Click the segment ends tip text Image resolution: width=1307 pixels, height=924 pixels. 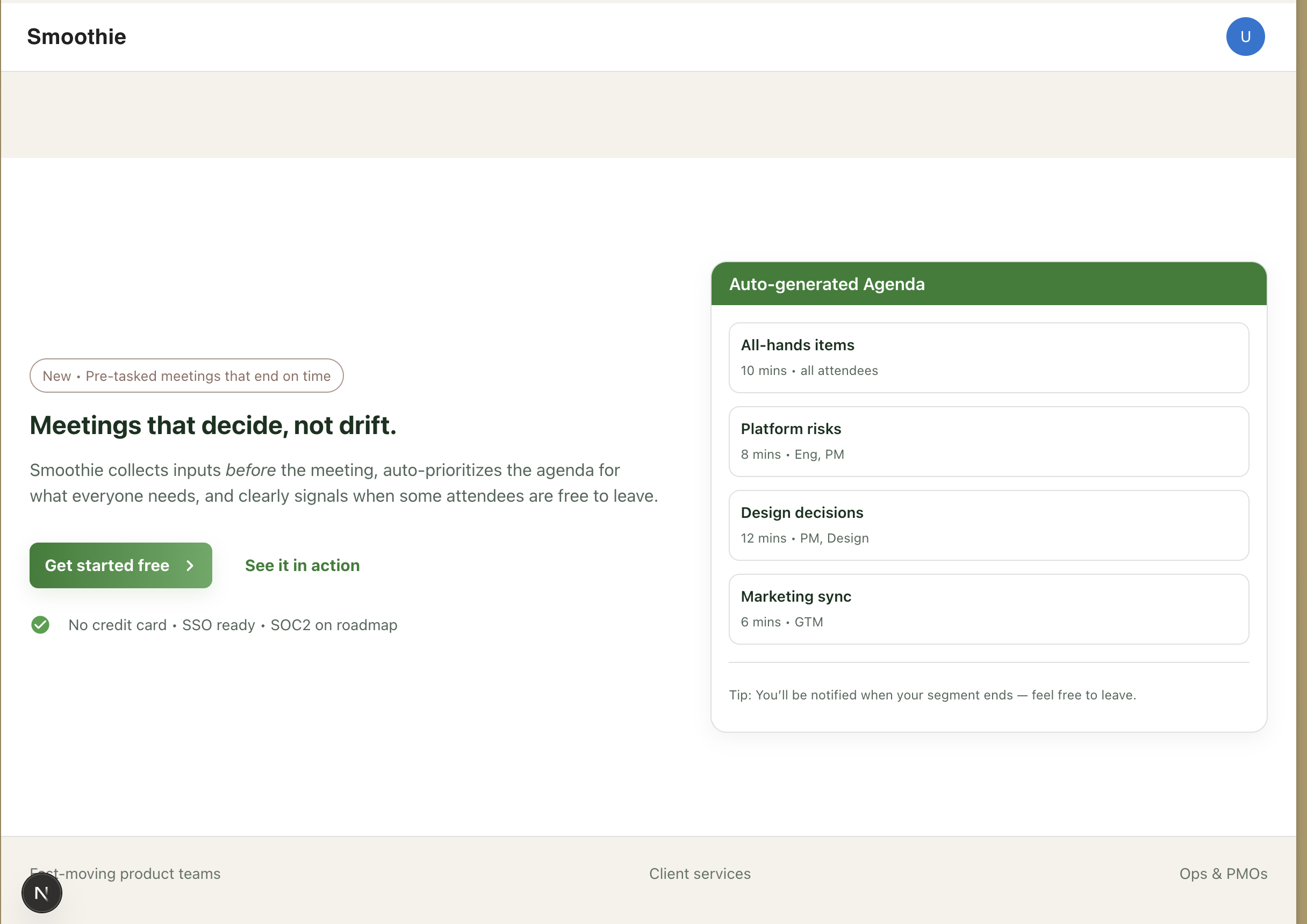[932, 695]
